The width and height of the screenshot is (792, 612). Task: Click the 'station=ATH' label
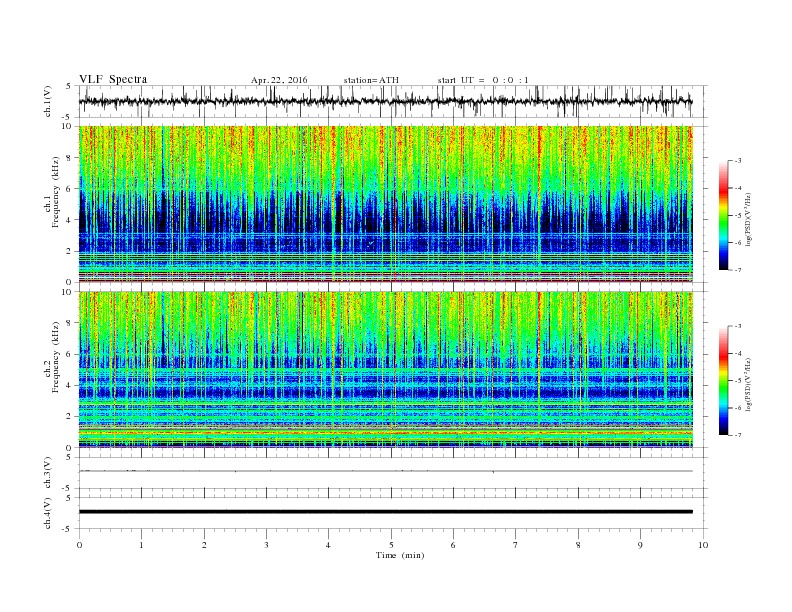coord(371,80)
